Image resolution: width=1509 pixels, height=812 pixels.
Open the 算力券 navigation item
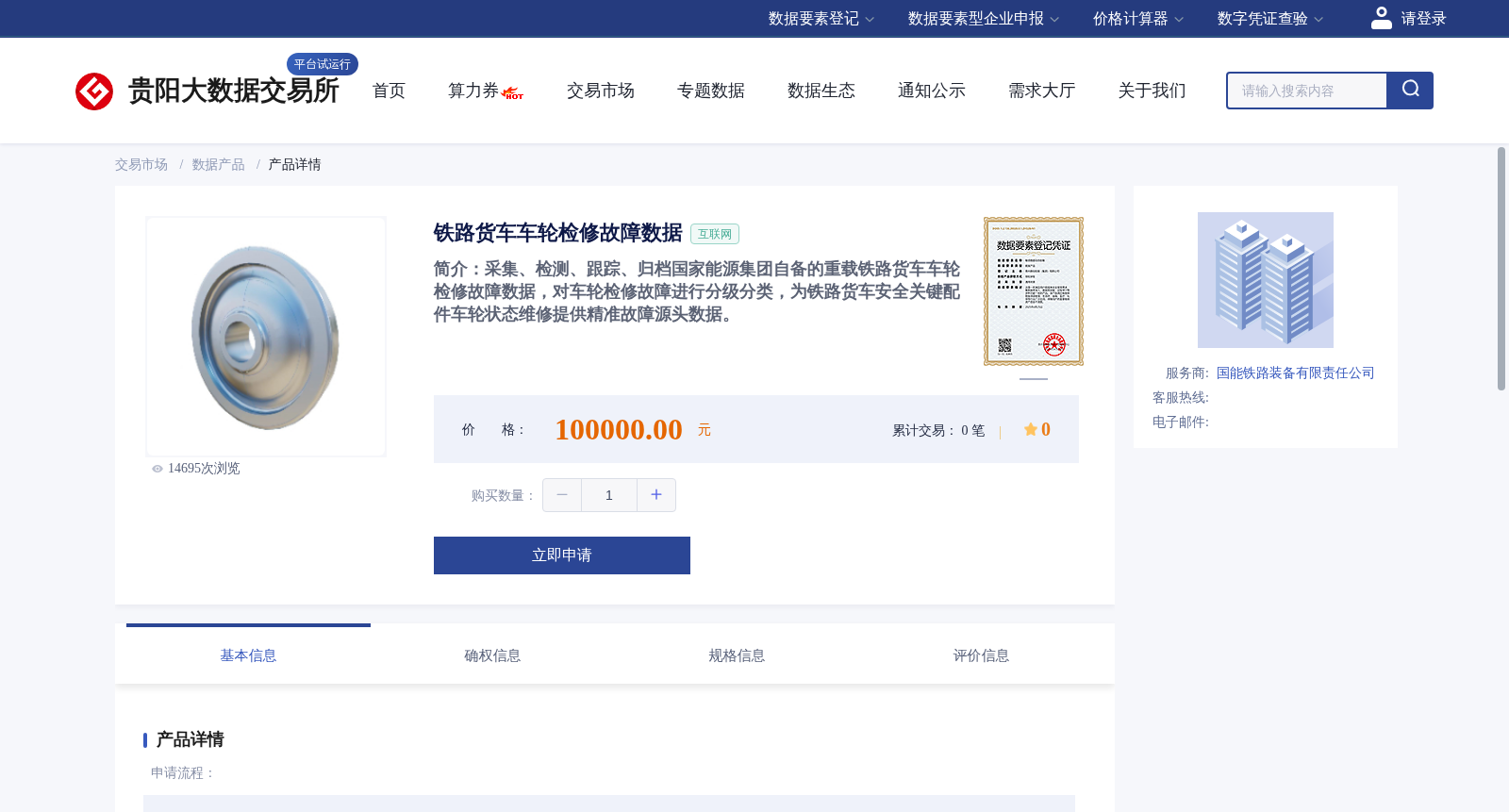click(x=473, y=91)
